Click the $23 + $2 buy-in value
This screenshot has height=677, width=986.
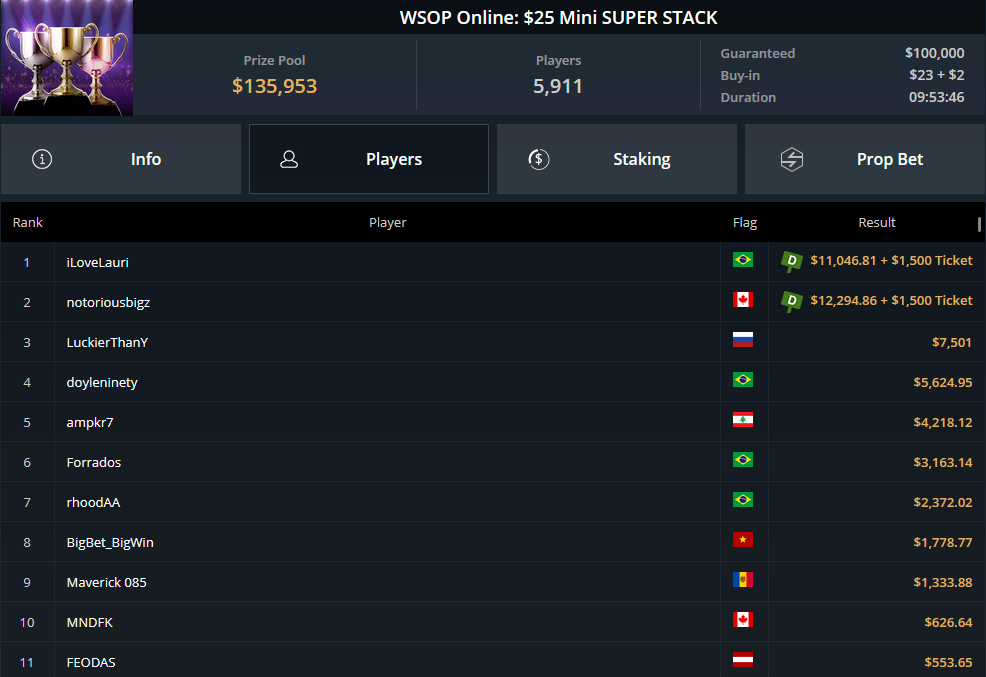[x=936, y=75]
